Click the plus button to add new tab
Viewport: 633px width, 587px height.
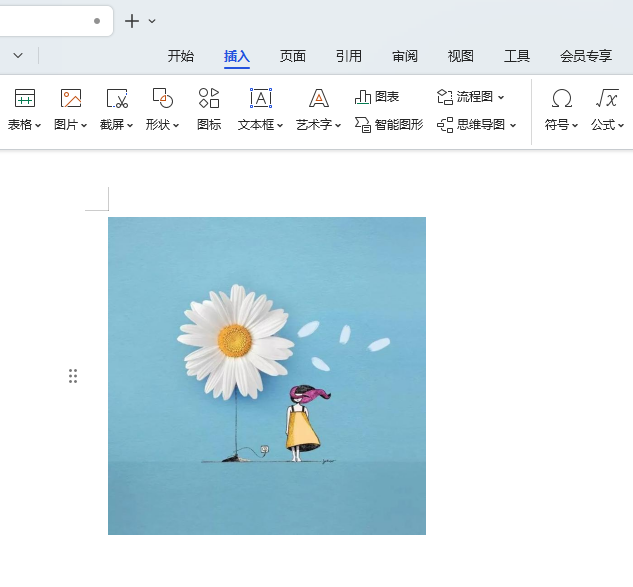pos(132,21)
